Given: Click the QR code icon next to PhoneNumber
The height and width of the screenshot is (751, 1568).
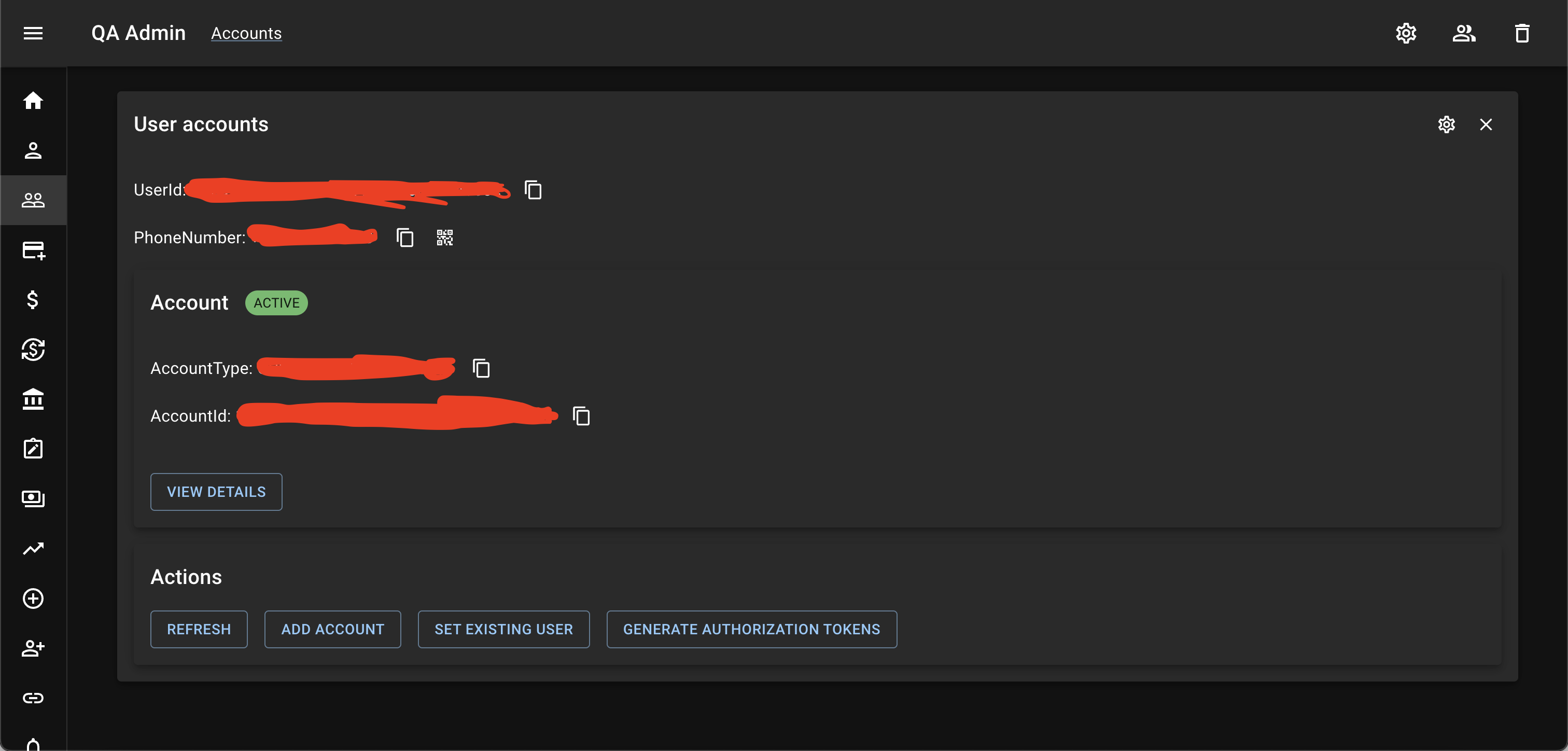Looking at the screenshot, I should click(x=445, y=237).
